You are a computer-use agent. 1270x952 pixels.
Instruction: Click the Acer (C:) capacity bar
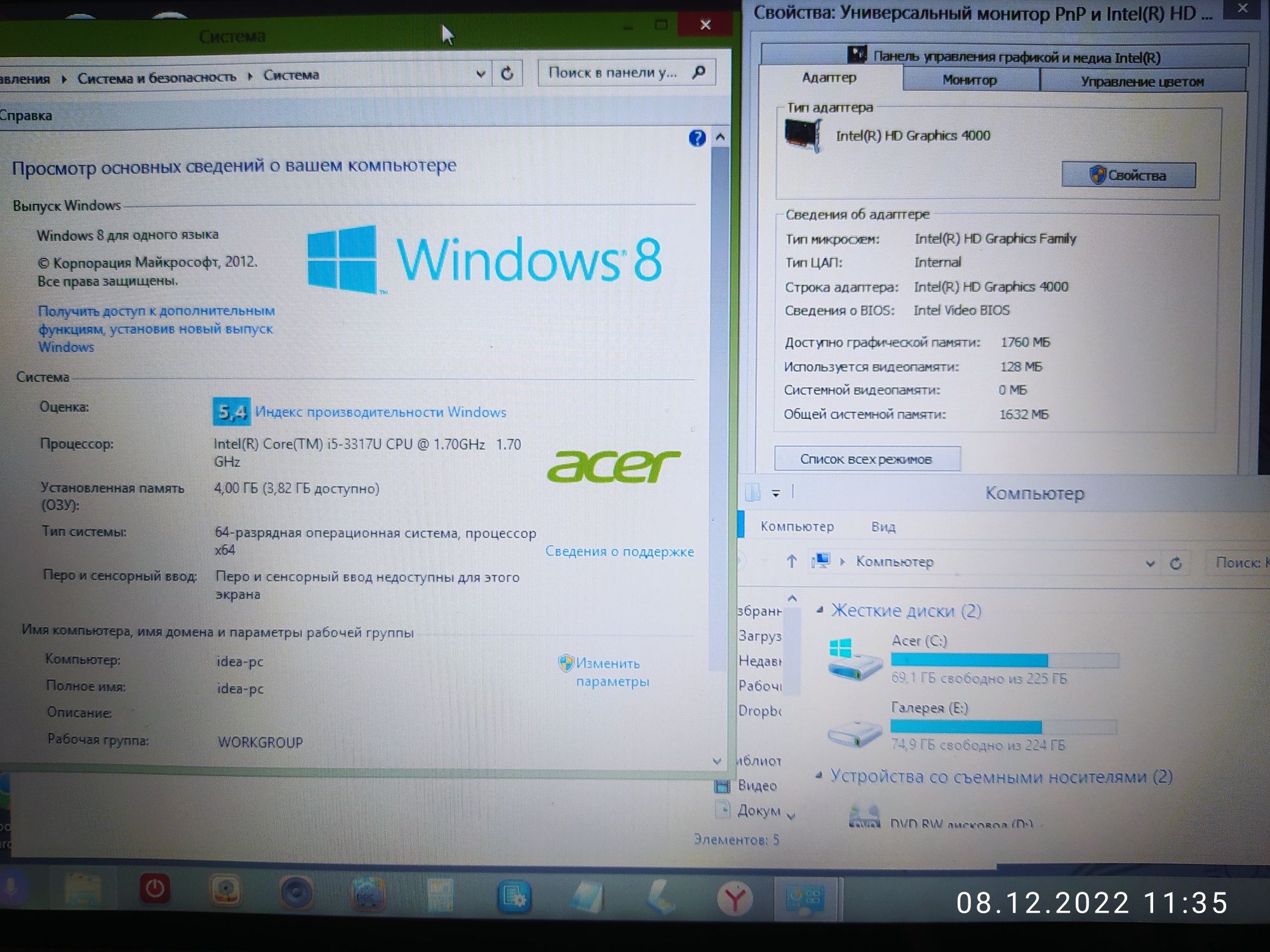[1005, 660]
